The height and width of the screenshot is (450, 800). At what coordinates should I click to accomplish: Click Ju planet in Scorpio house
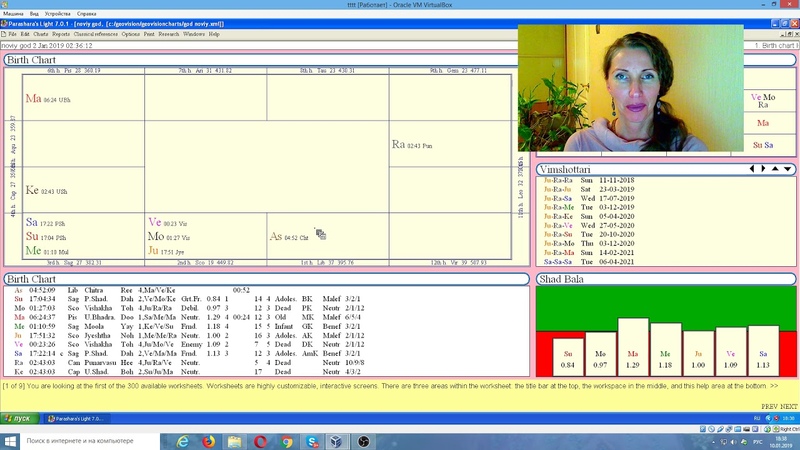tap(153, 251)
